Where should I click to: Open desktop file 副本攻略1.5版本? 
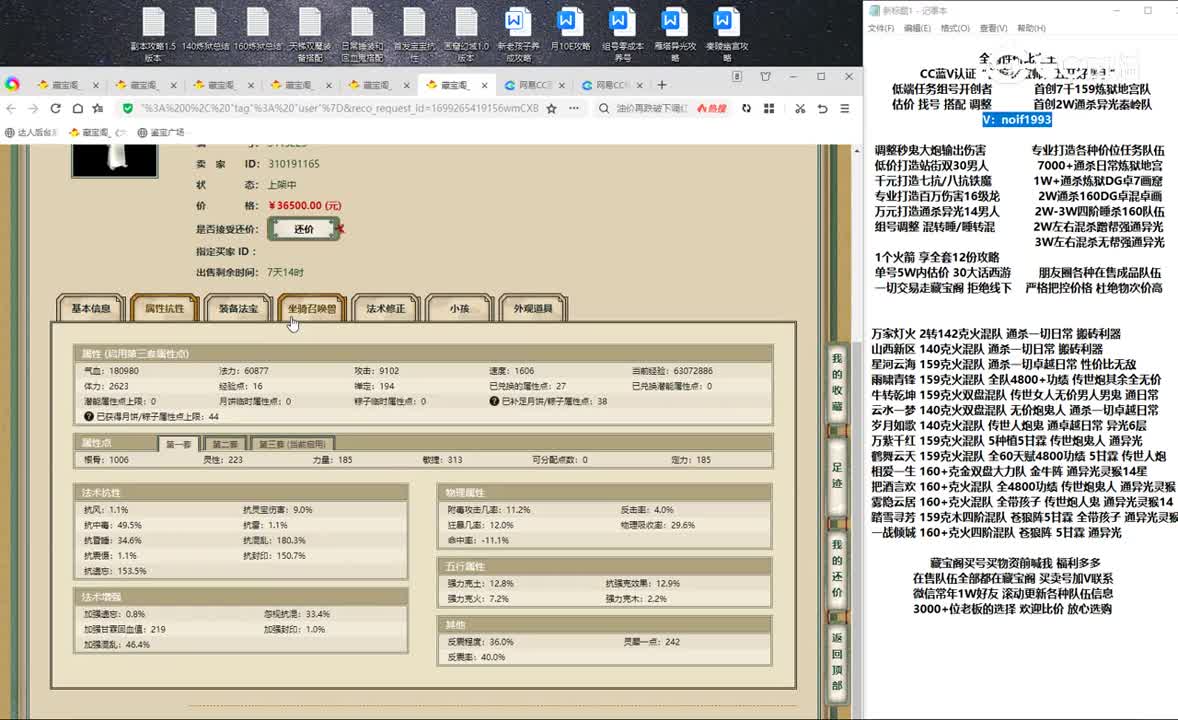(153, 35)
